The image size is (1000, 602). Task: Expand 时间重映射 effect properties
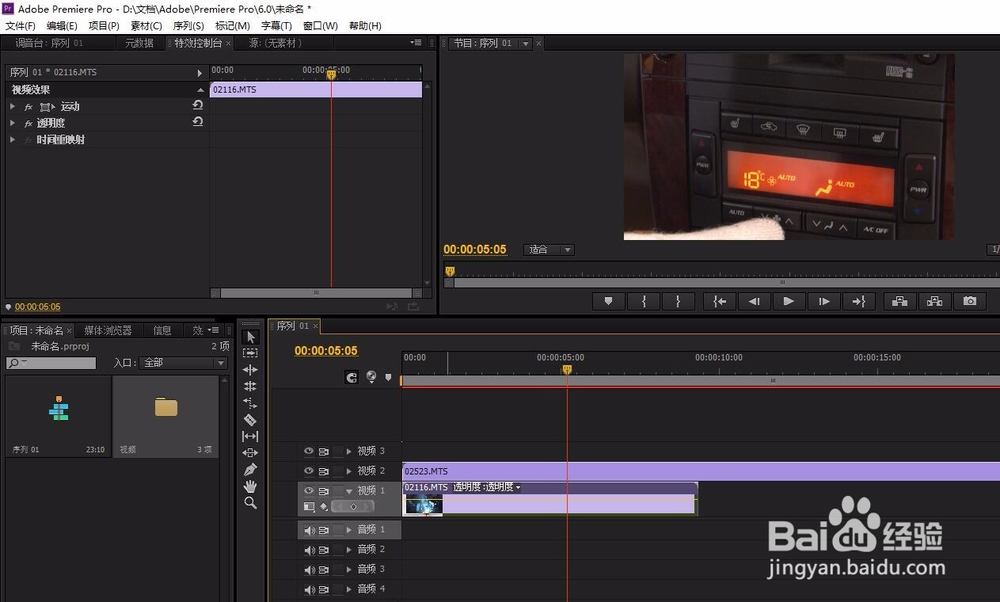click(x=13, y=139)
